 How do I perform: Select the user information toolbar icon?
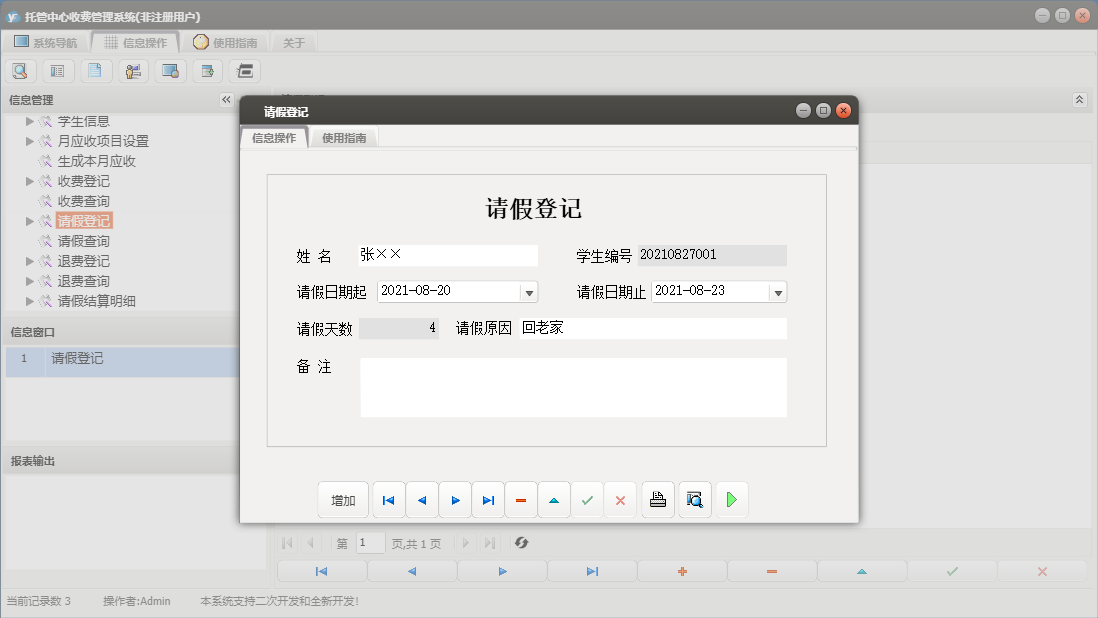pyautogui.click(x=133, y=71)
